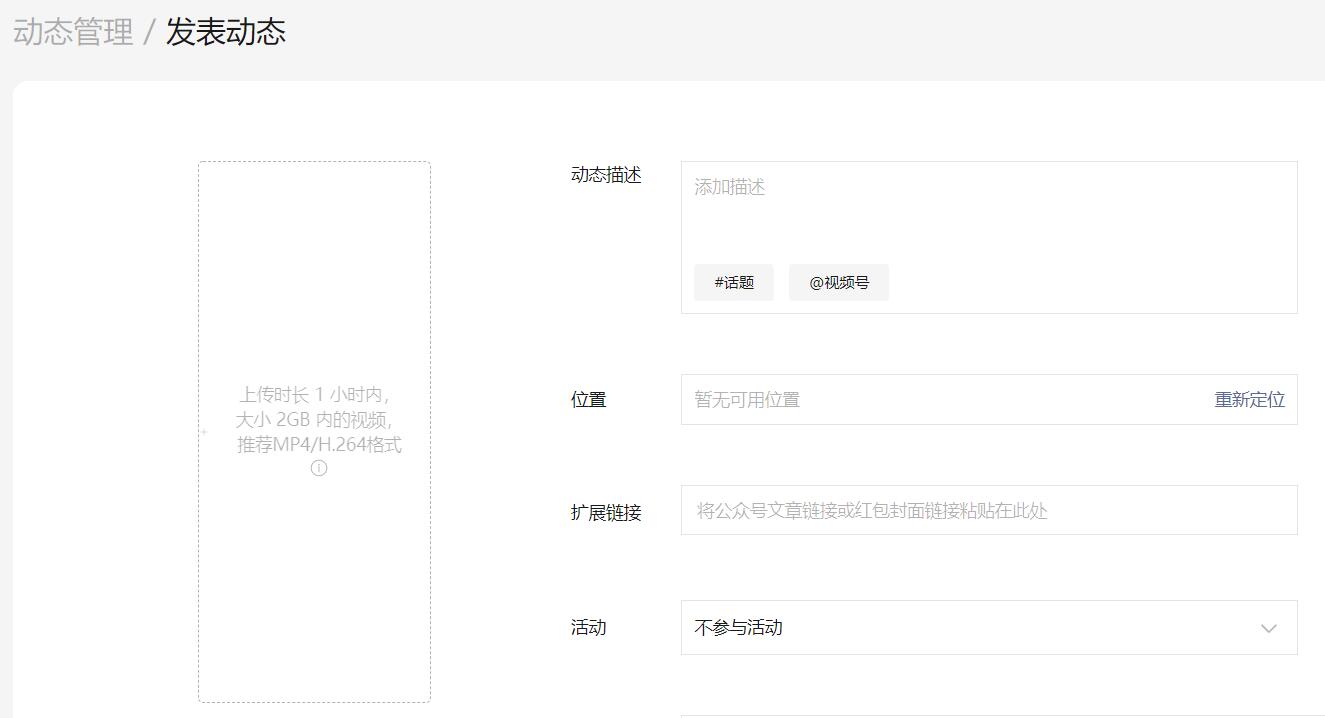
Task: Click the 位置 field label
Action: 589,400
